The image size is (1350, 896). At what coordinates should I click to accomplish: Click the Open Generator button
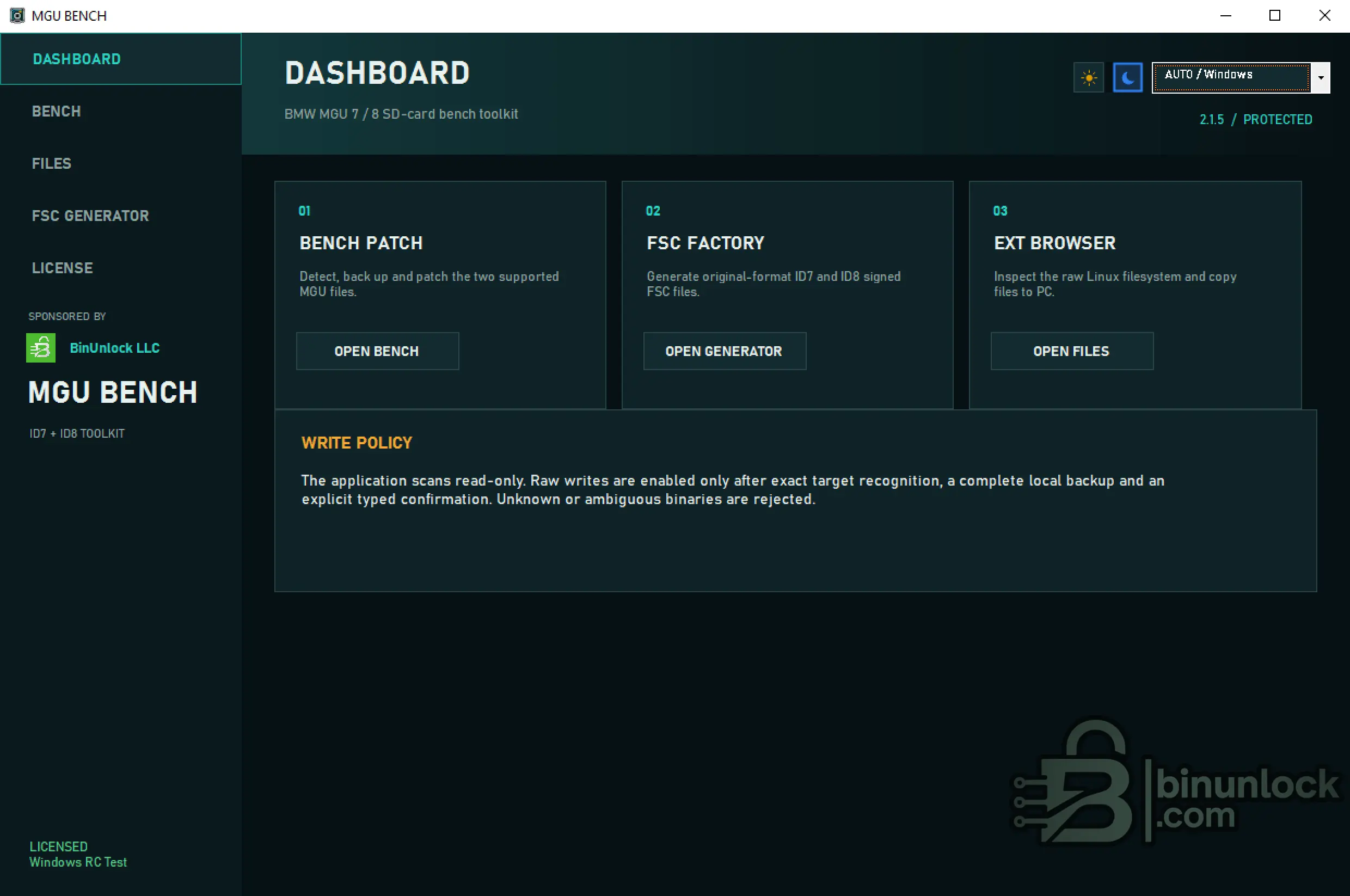tap(725, 351)
